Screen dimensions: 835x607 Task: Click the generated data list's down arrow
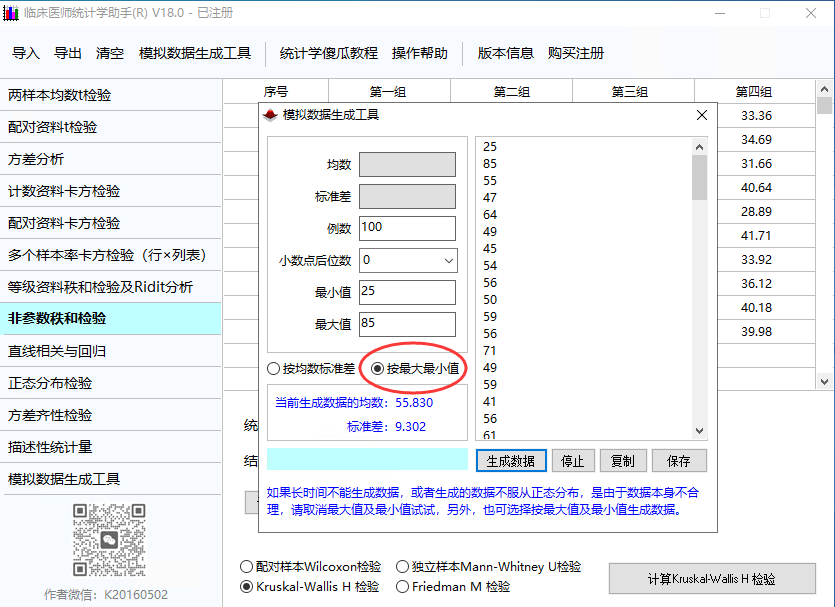pos(700,431)
